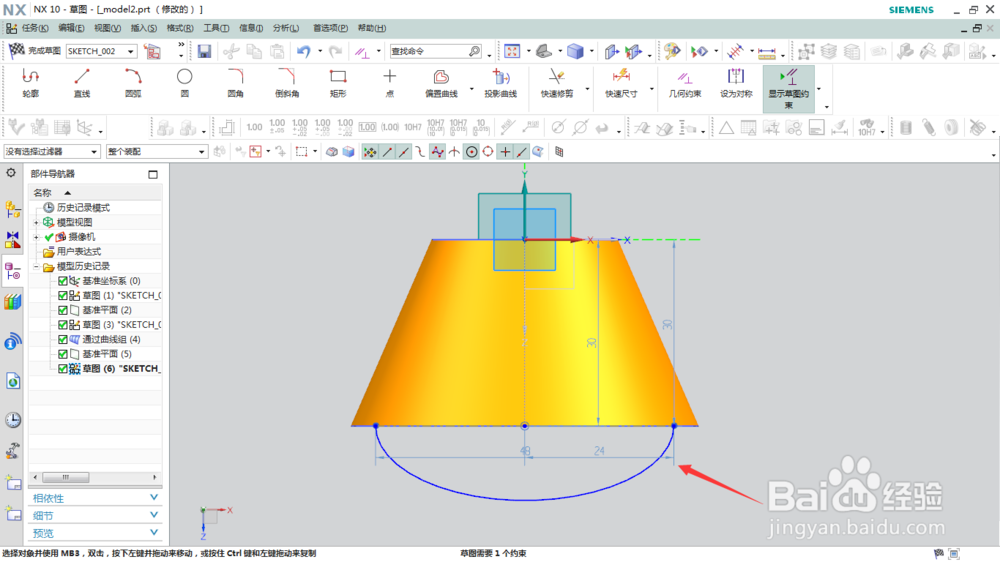Toggle the 显示草图约束 show sketch constraints button
This screenshot has width=1000, height=562.
[789, 89]
